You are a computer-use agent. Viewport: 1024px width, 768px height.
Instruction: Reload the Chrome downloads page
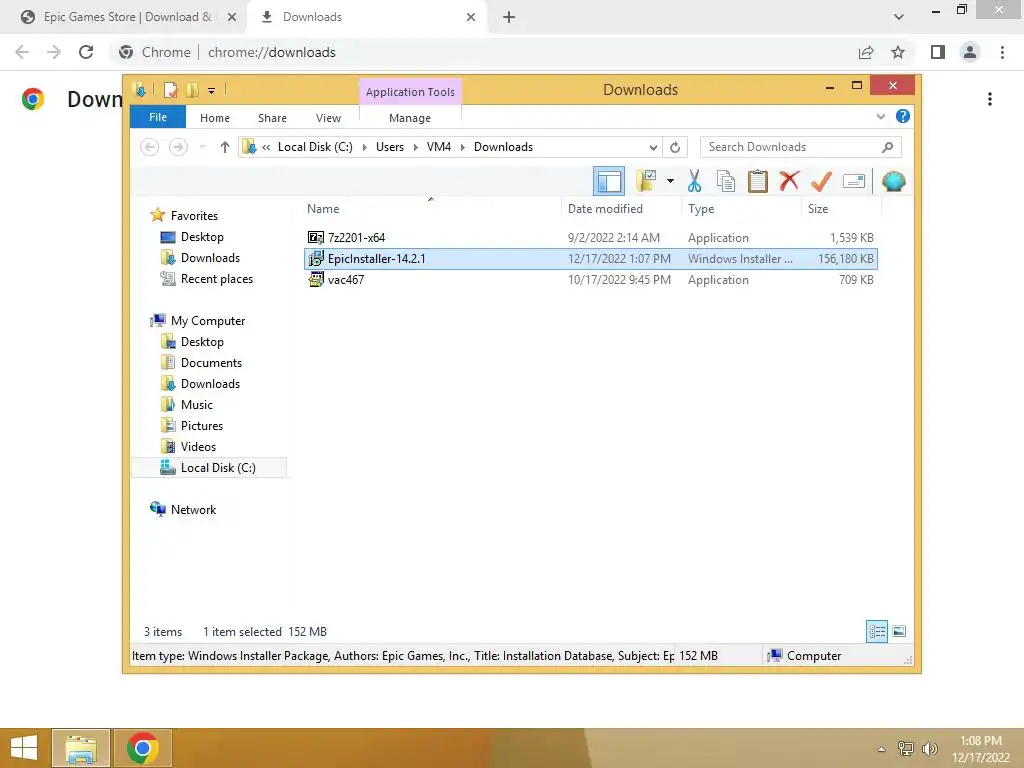coord(86,52)
